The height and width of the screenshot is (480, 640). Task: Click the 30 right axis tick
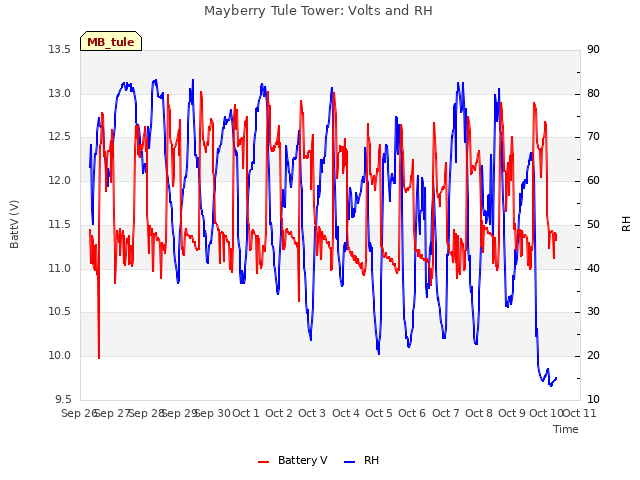click(593, 311)
